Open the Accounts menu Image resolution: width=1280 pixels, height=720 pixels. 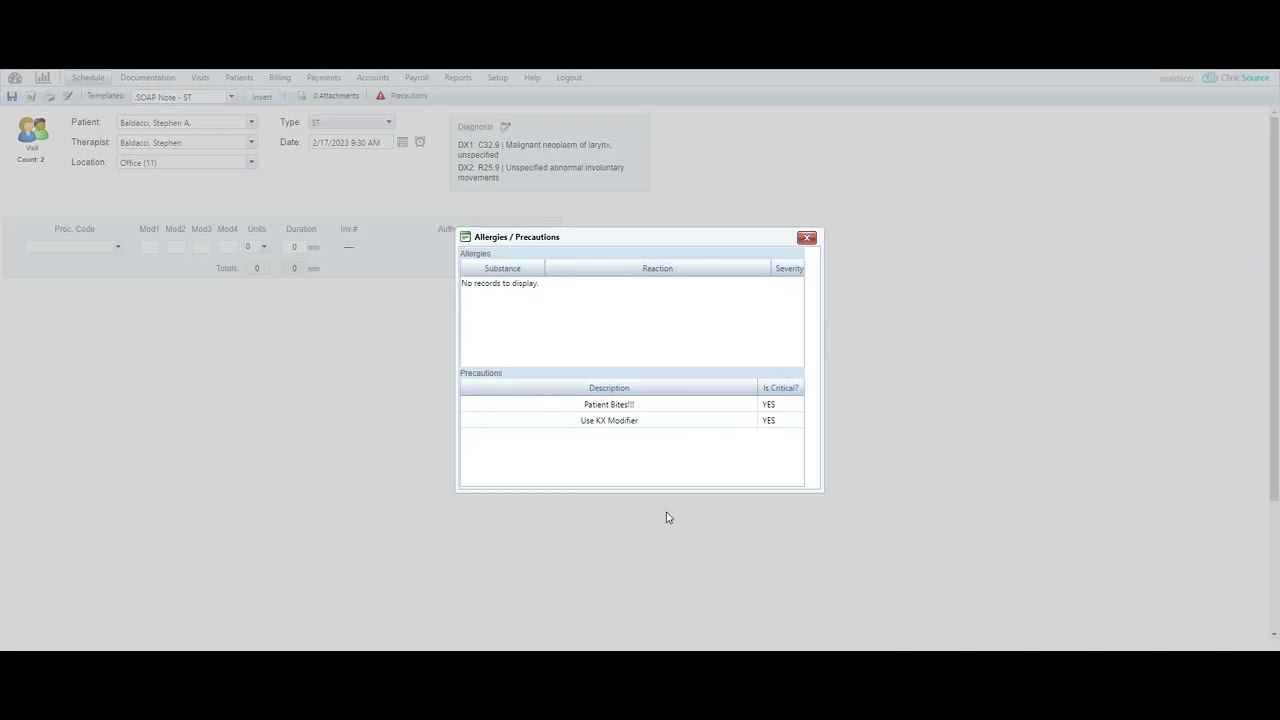click(372, 78)
